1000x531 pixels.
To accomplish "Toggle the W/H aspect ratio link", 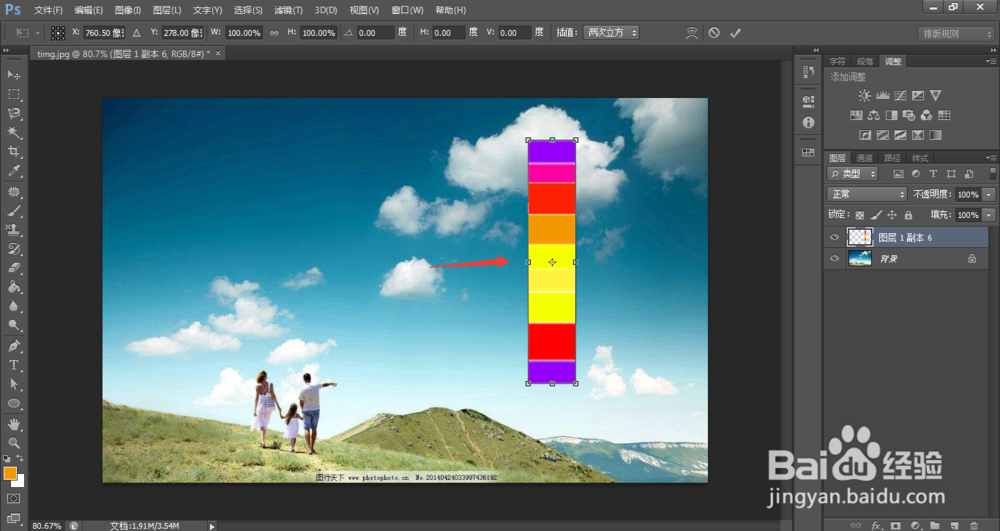I will (x=274, y=33).
